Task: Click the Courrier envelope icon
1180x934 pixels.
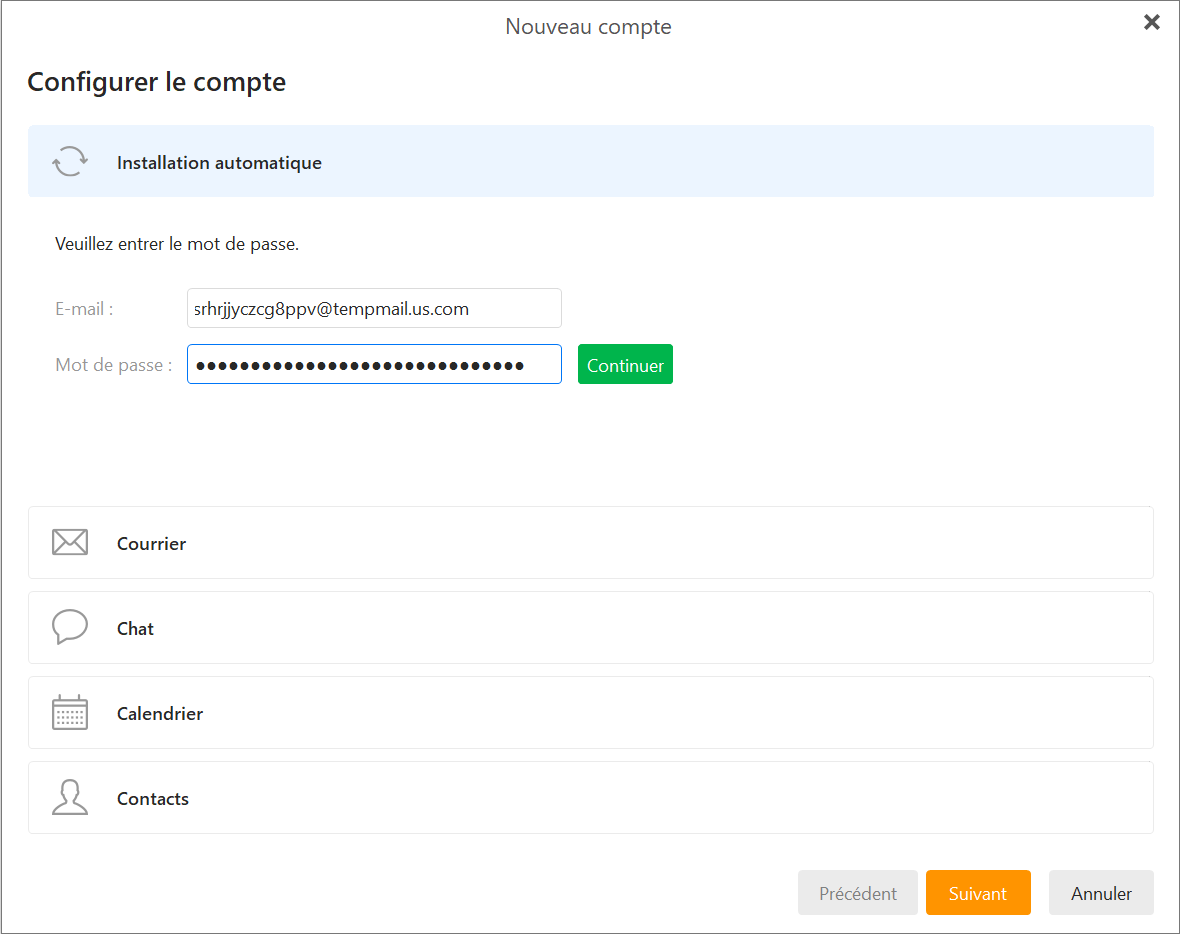Action: [x=70, y=543]
